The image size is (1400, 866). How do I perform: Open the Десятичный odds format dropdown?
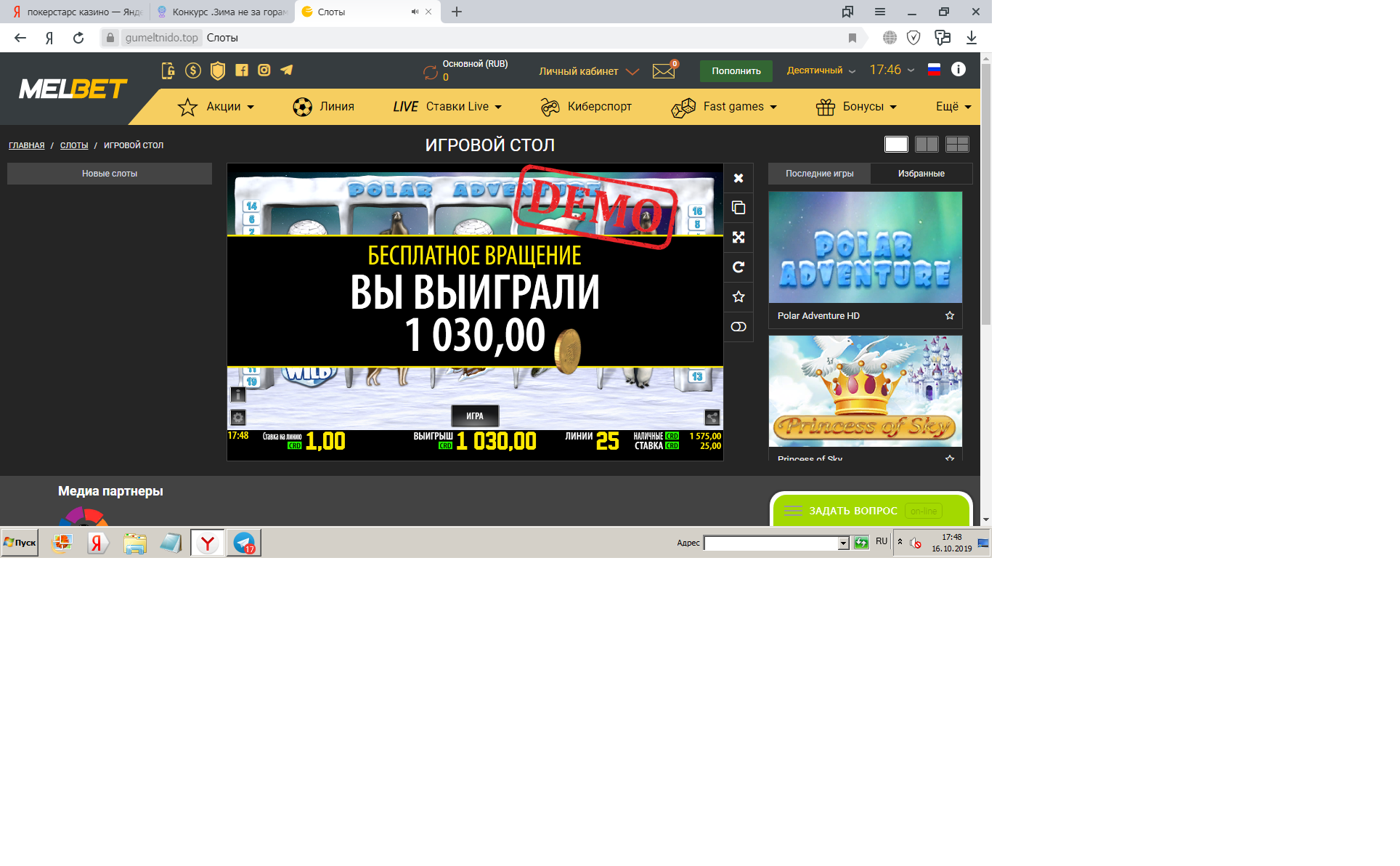821,70
